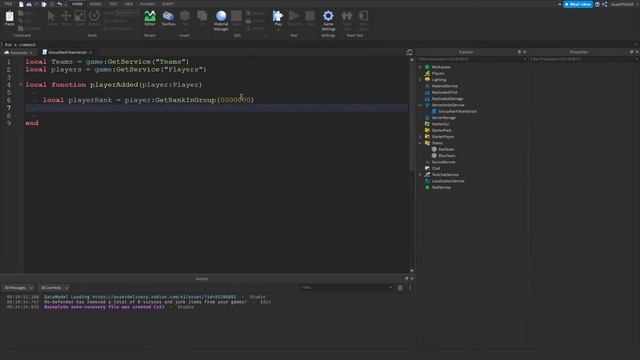Choose the Select arrow tool

[51, 18]
